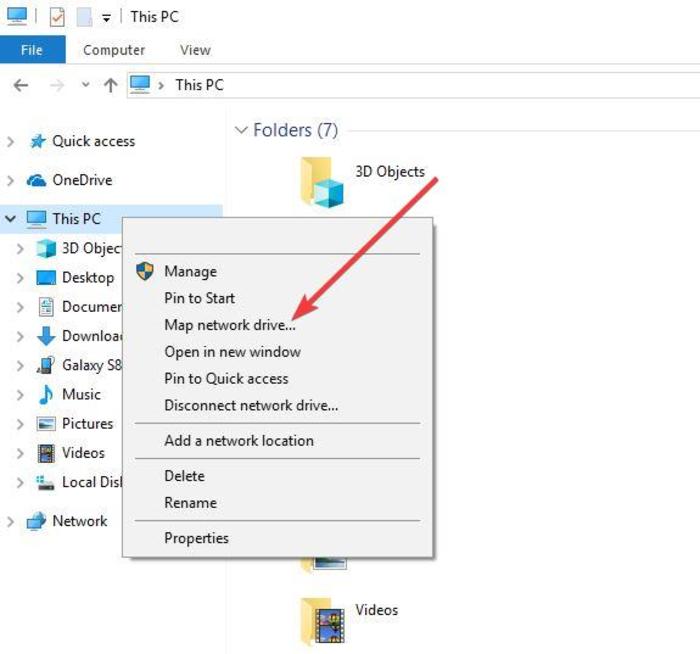Expand the Quick access tree node
The width and height of the screenshot is (700, 654).
[x=11, y=142]
